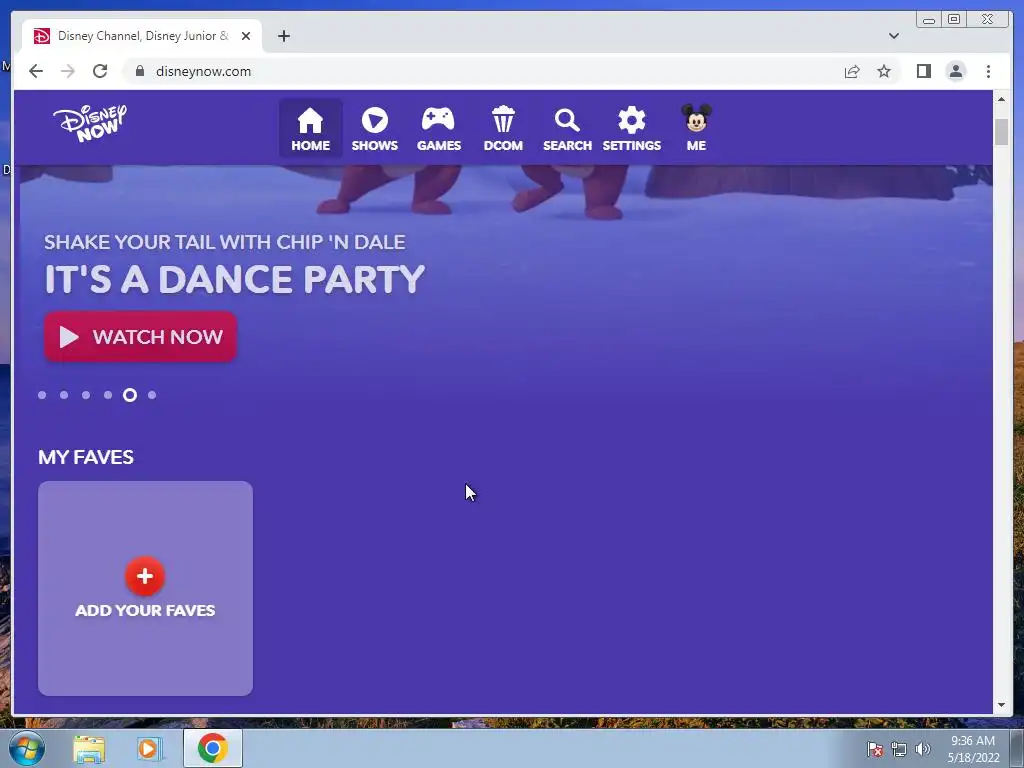1024x768 pixels.
Task: Click the Chrome taskbar icon
Action: (x=213, y=748)
